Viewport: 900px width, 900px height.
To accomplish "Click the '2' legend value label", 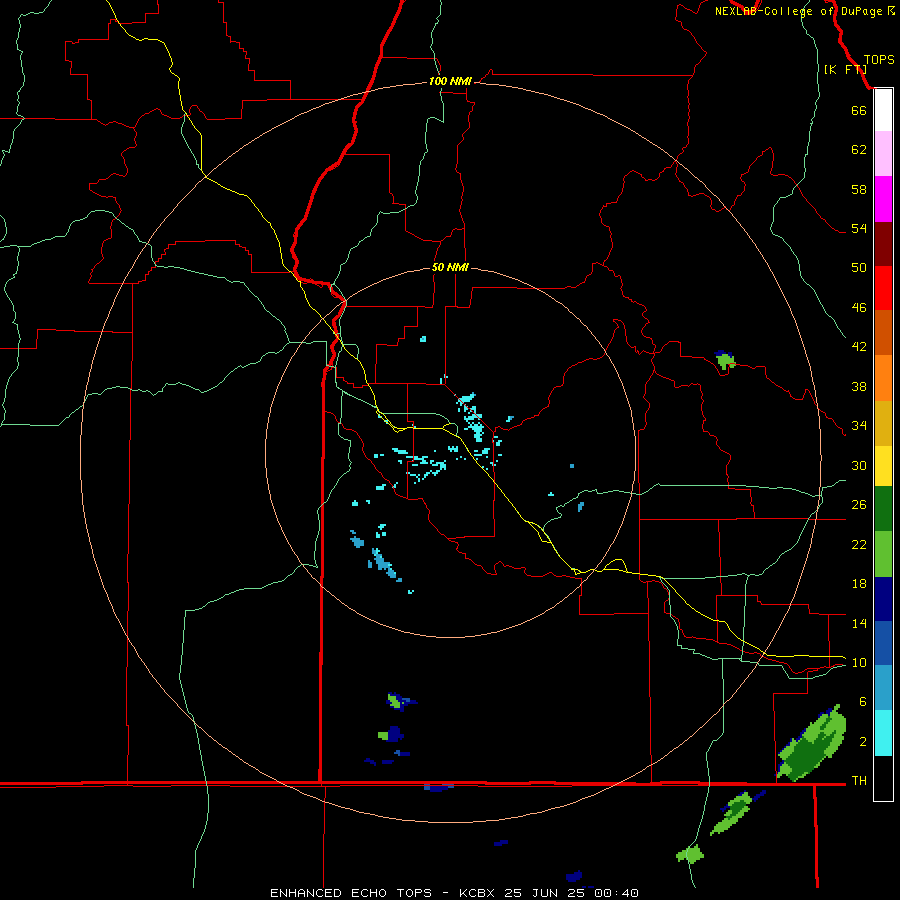I will pyautogui.click(x=863, y=741).
